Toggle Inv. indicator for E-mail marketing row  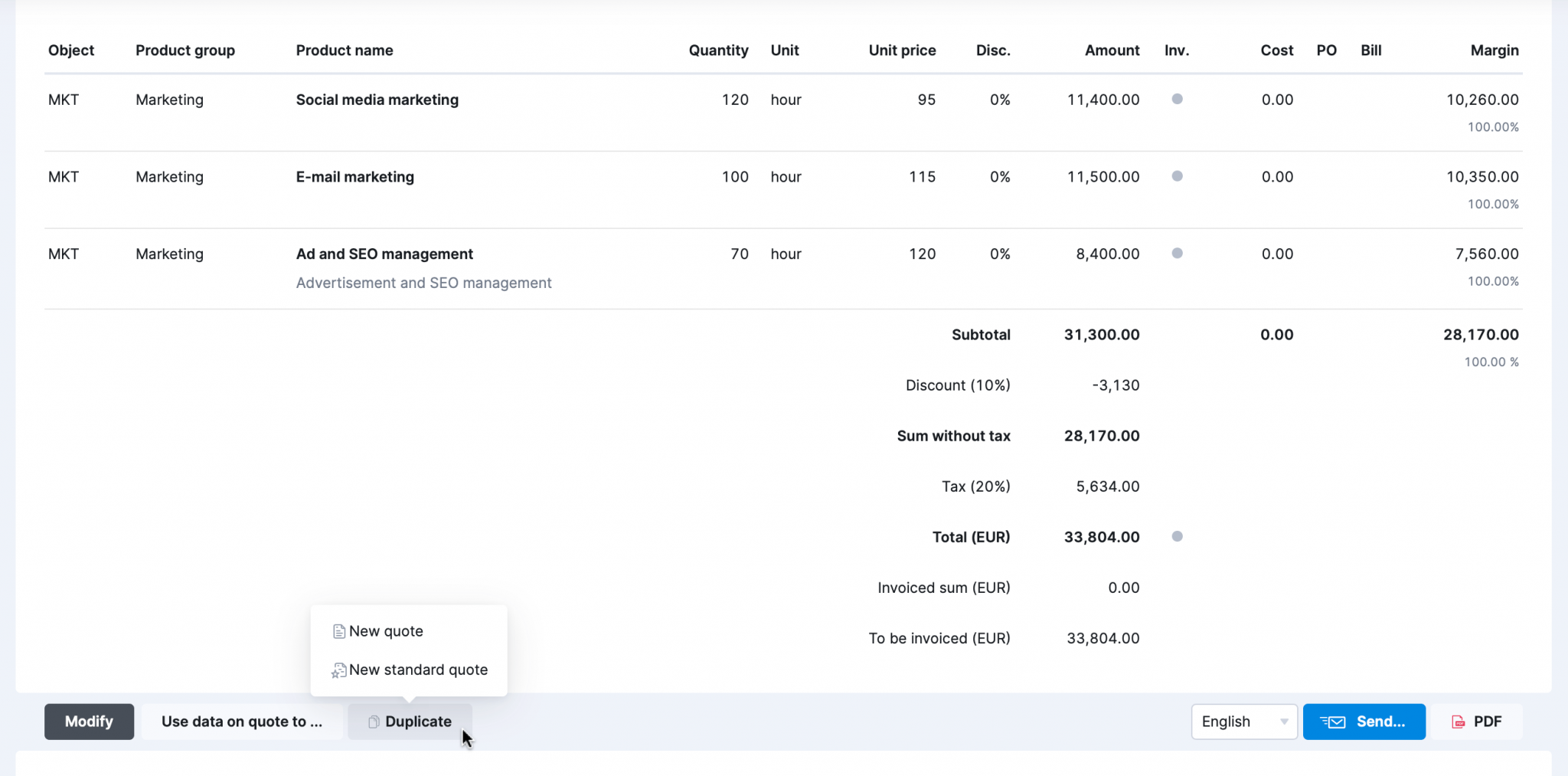click(x=1178, y=175)
